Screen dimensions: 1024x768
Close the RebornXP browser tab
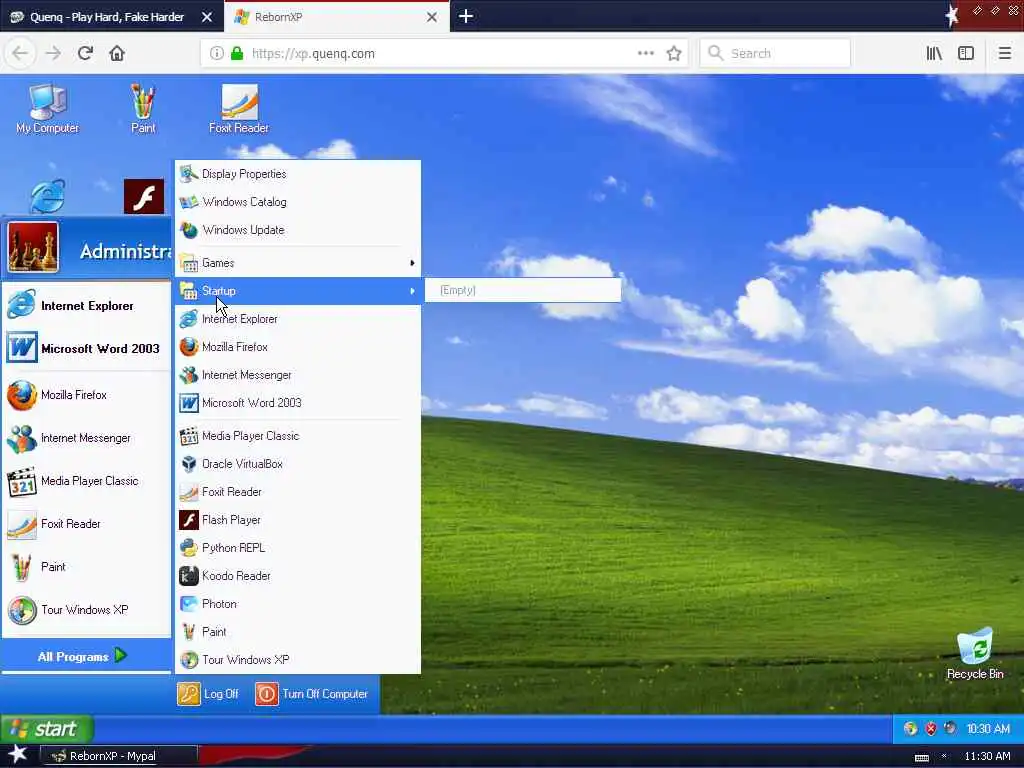tap(432, 17)
